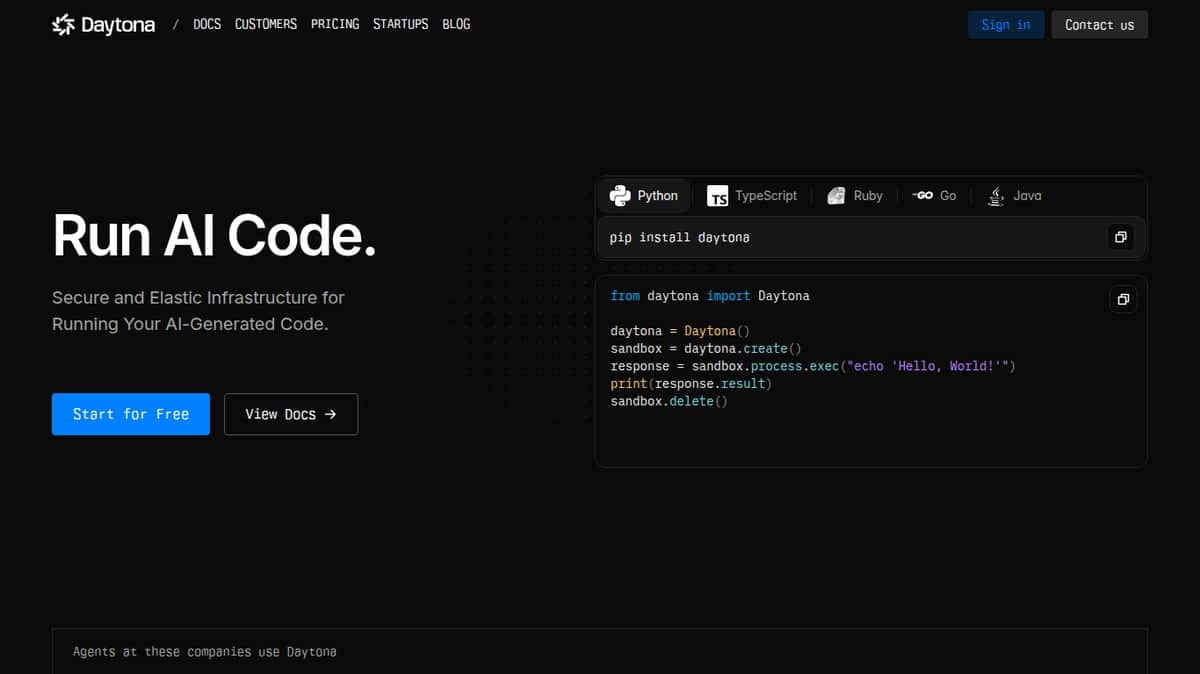Select the Go tab label

pos(948,196)
